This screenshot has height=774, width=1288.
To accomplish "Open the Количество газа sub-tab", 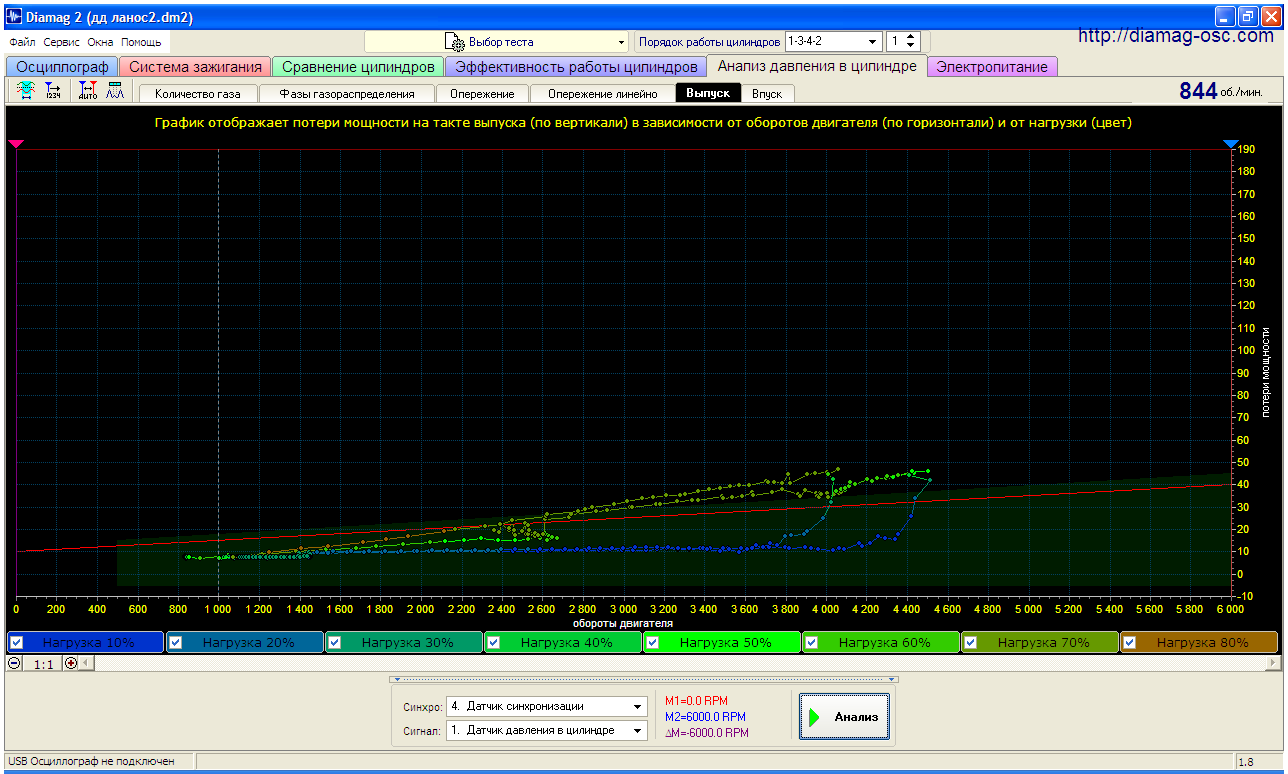I will click(197, 93).
